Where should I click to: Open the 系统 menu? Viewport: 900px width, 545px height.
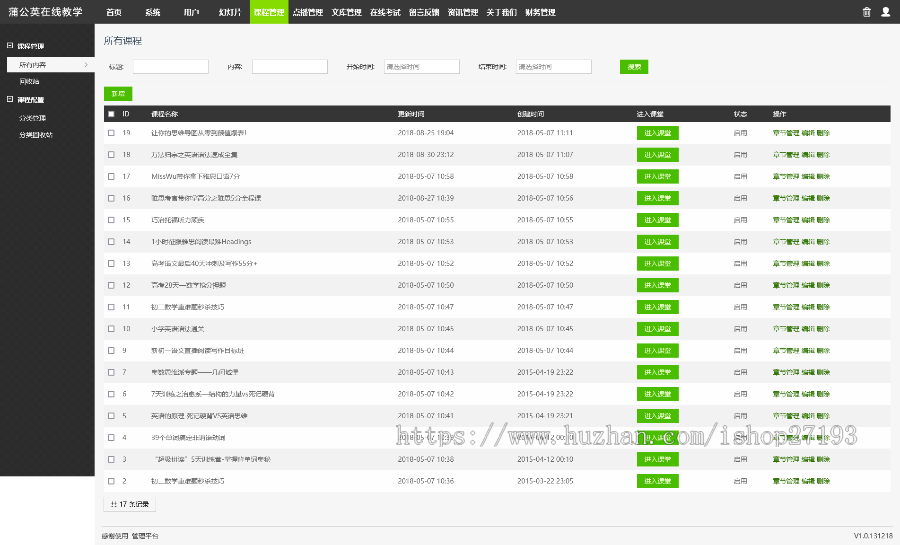pos(153,12)
